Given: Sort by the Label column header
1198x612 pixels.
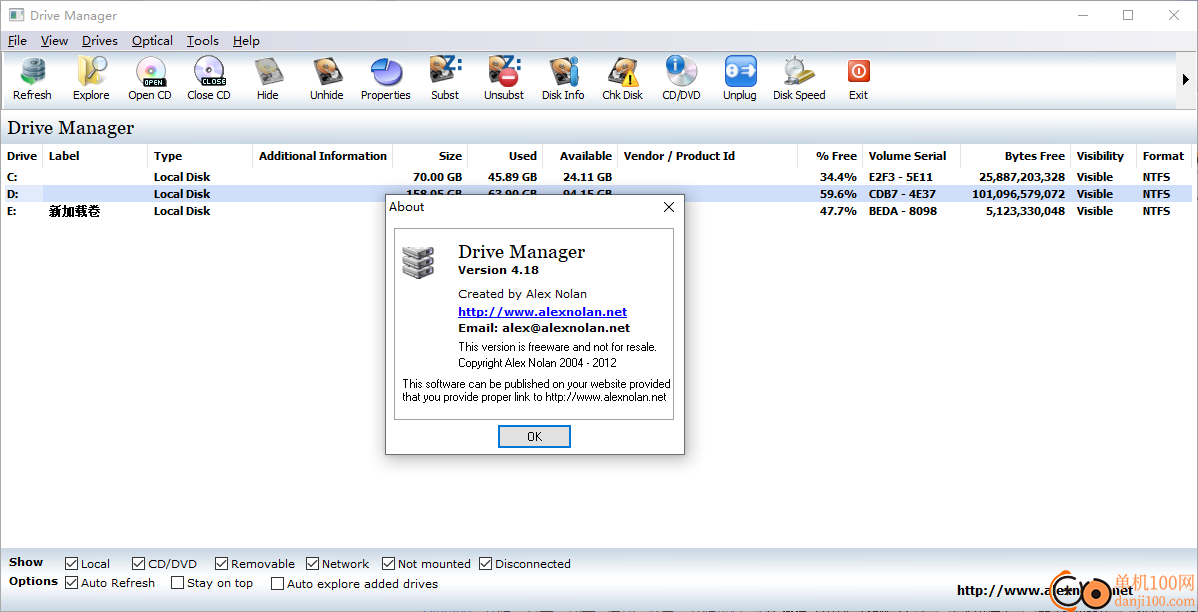Looking at the screenshot, I should [x=96, y=156].
